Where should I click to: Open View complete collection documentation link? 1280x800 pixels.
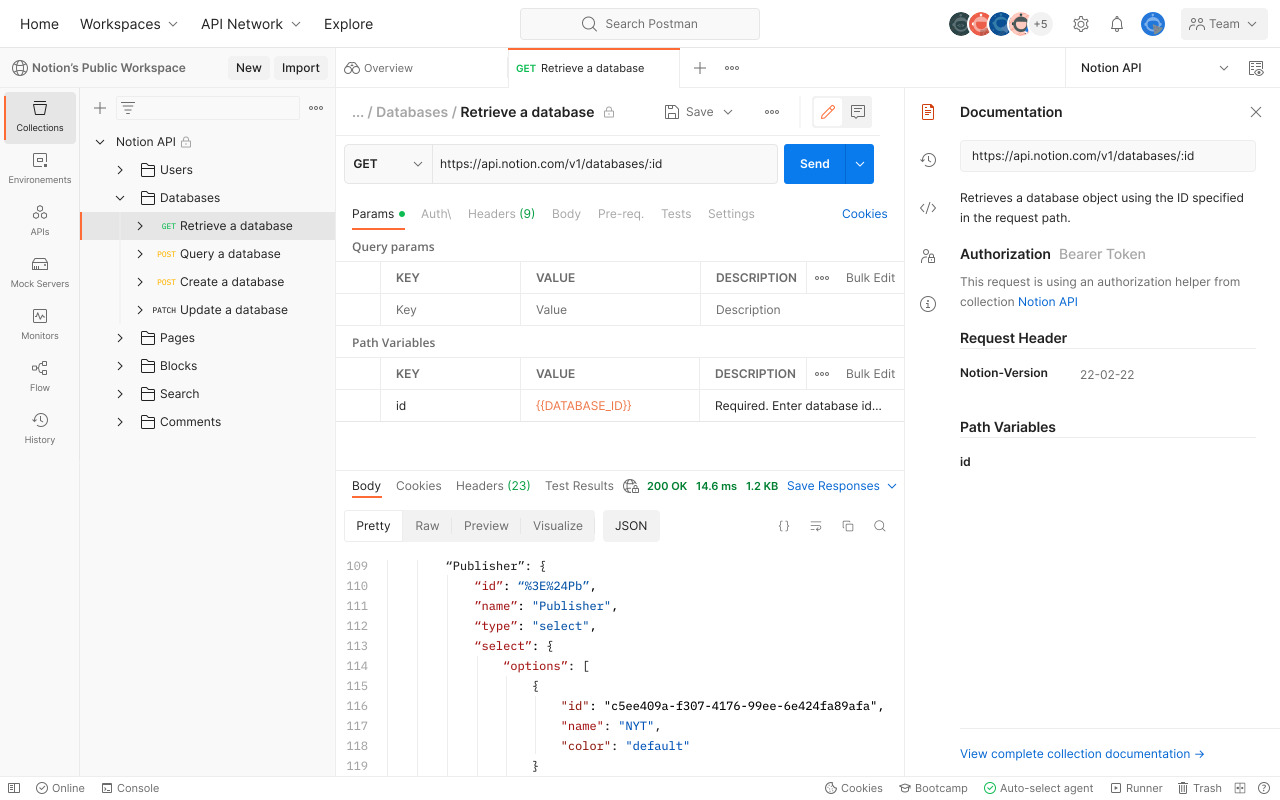click(x=1082, y=754)
